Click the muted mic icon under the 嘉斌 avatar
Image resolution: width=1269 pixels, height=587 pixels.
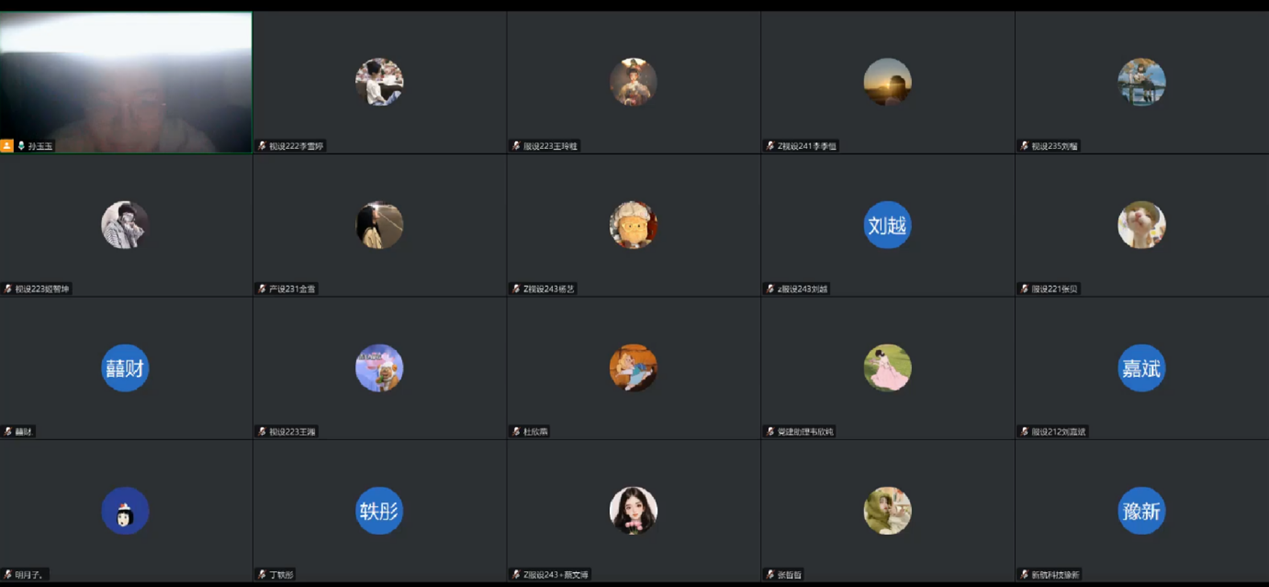1024,432
